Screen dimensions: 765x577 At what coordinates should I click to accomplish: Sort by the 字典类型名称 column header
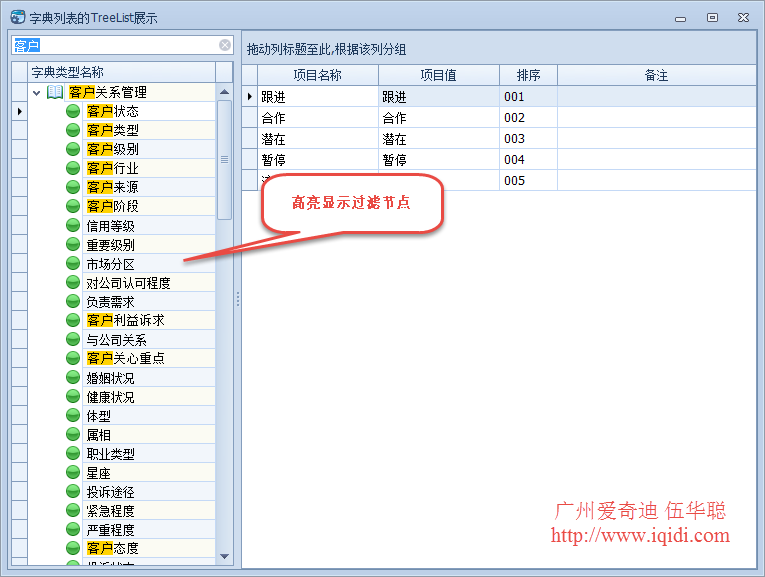[x=121, y=72]
